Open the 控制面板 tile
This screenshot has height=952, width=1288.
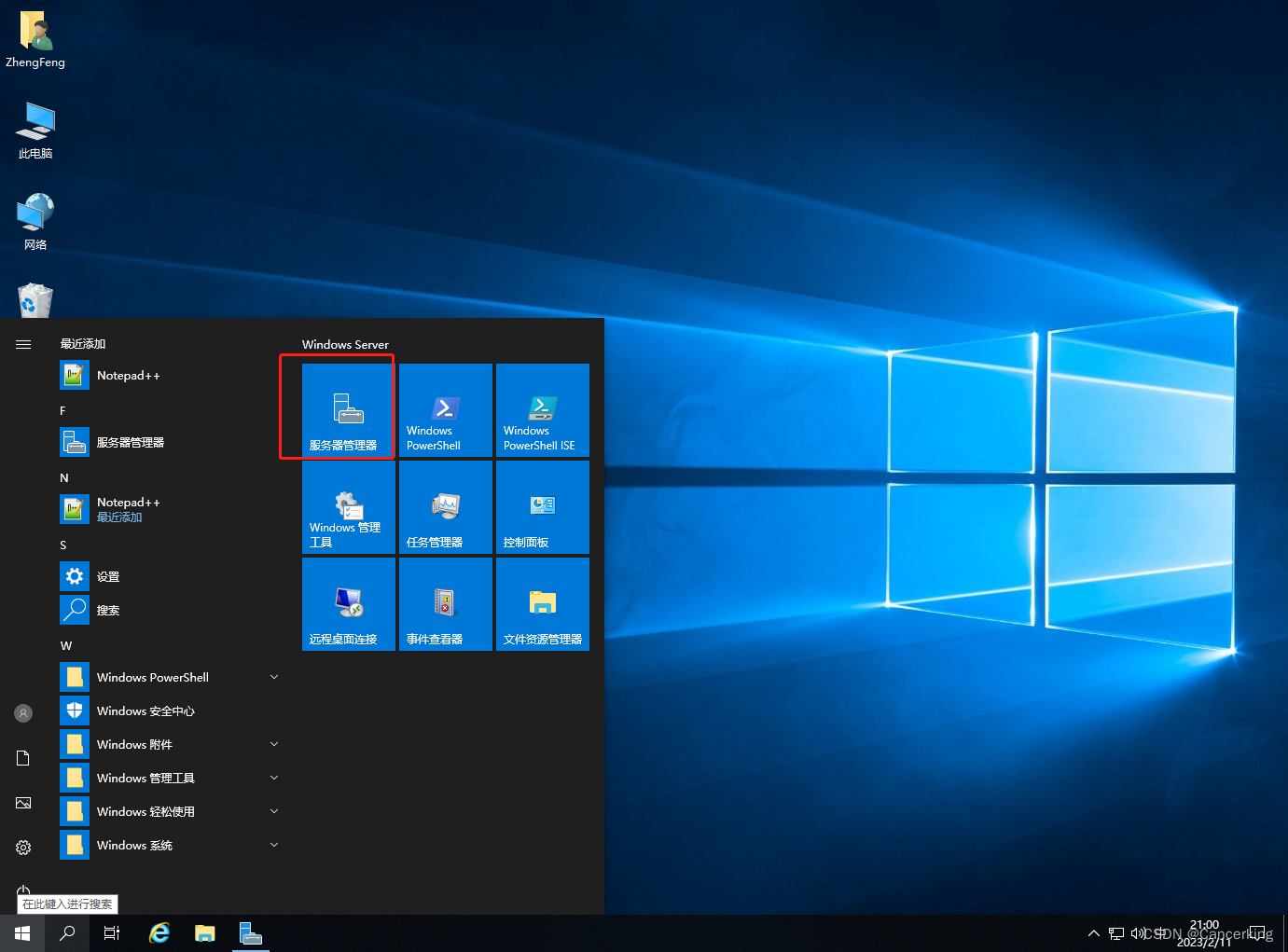coord(543,507)
